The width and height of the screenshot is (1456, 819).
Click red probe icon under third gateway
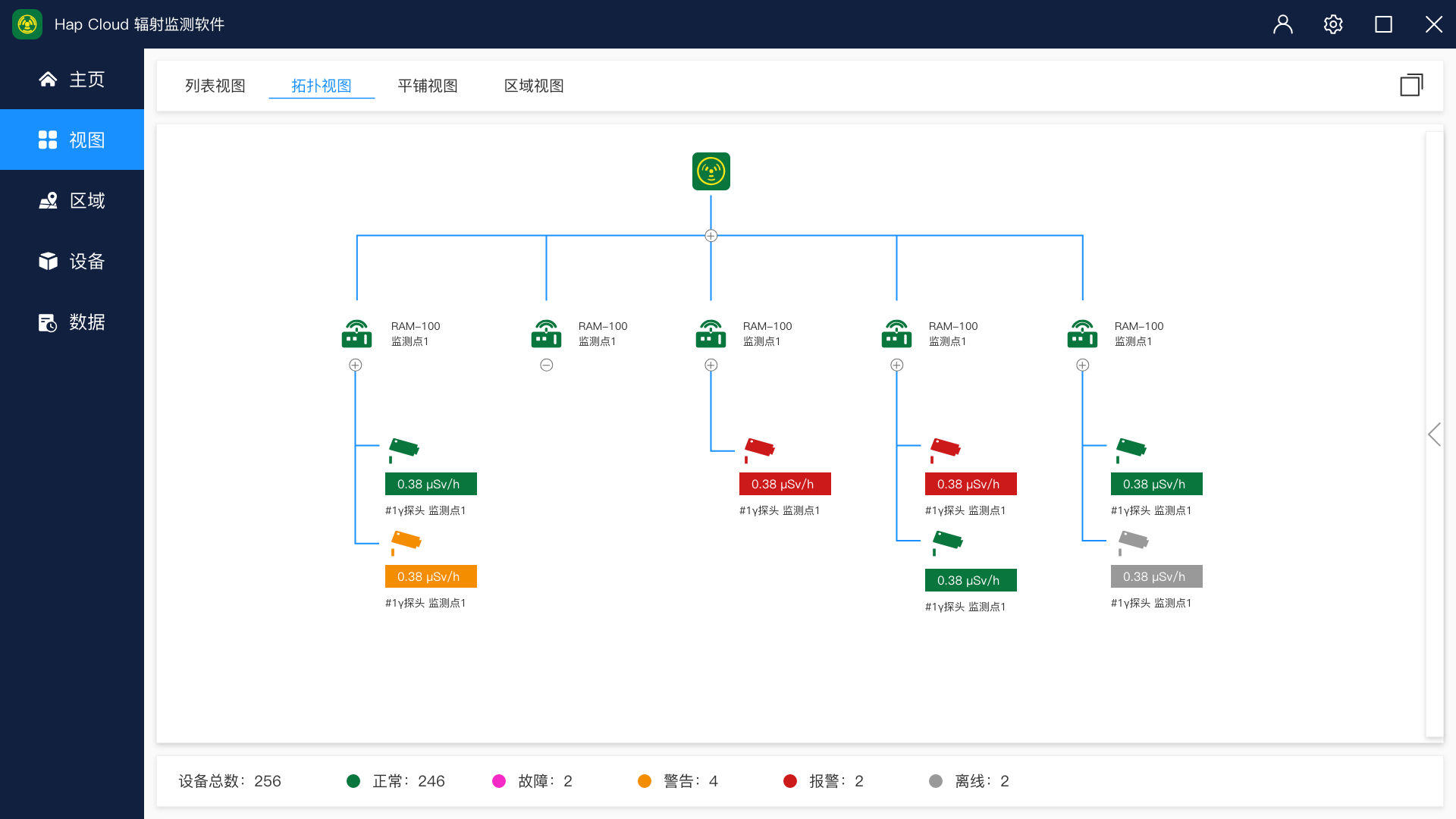pyautogui.click(x=759, y=450)
